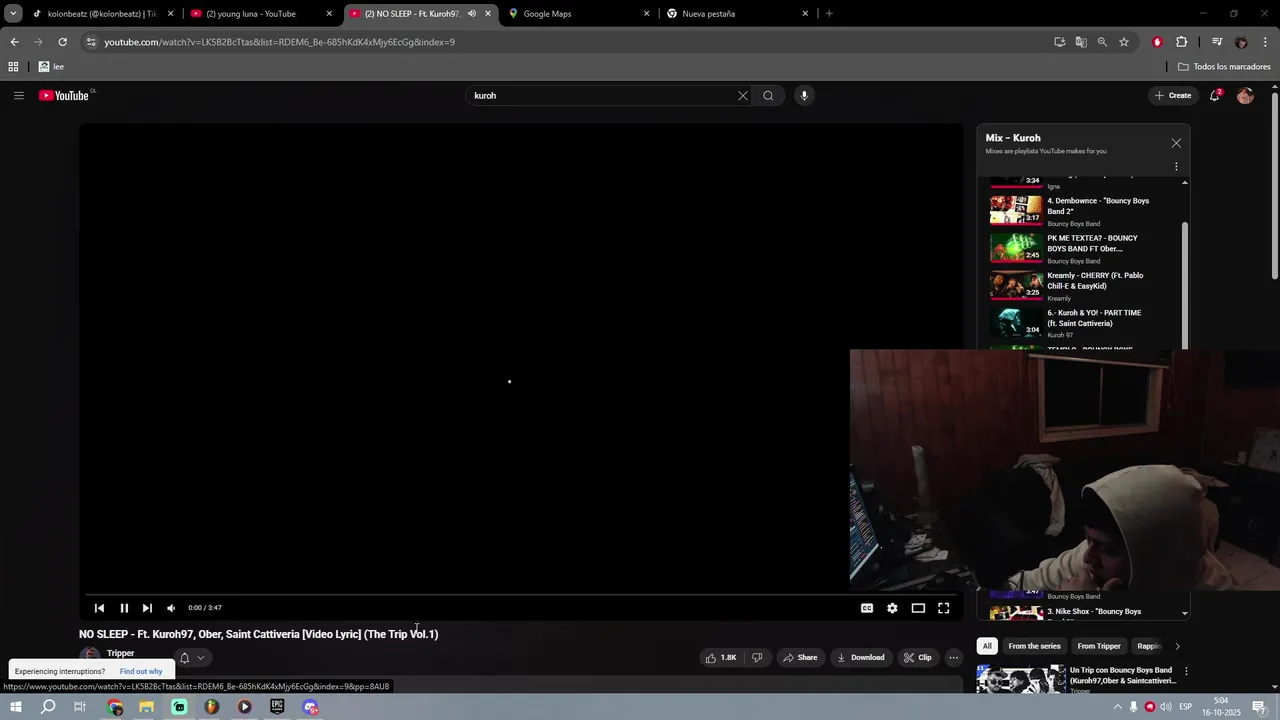Play 'PK ME TEXTEA? - BOUNCY BOYS BAND'
This screenshot has width=1280, height=720.
pos(1082,248)
